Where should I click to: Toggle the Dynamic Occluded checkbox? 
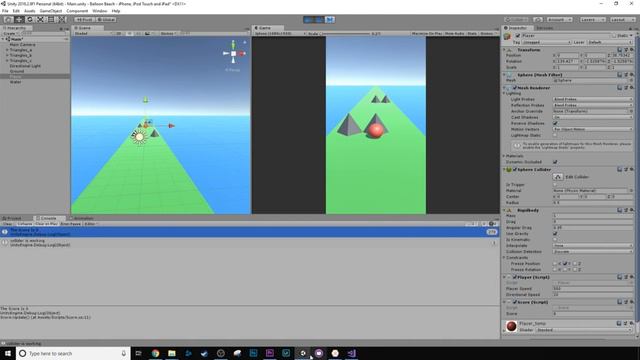coord(555,162)
